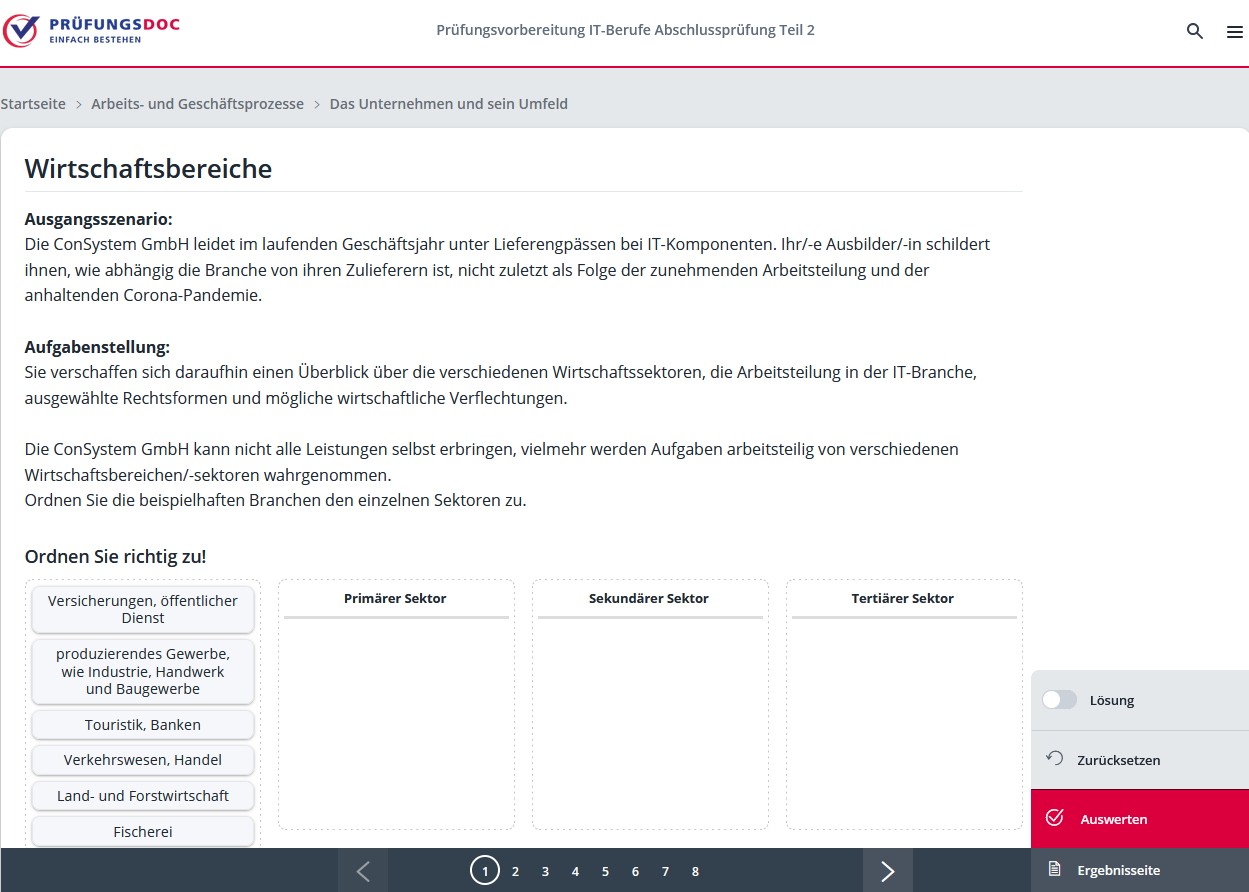Open the hamburger menu icon
This screenshot has width=1249, height=892.
pyautogui.click(x=1234, y=32)
